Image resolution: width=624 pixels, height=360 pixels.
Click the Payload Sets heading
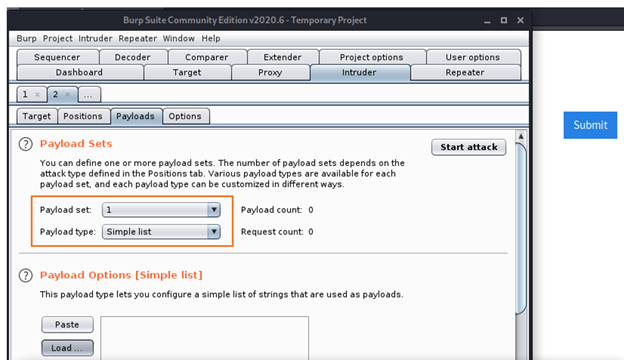(x=76, y=144)
